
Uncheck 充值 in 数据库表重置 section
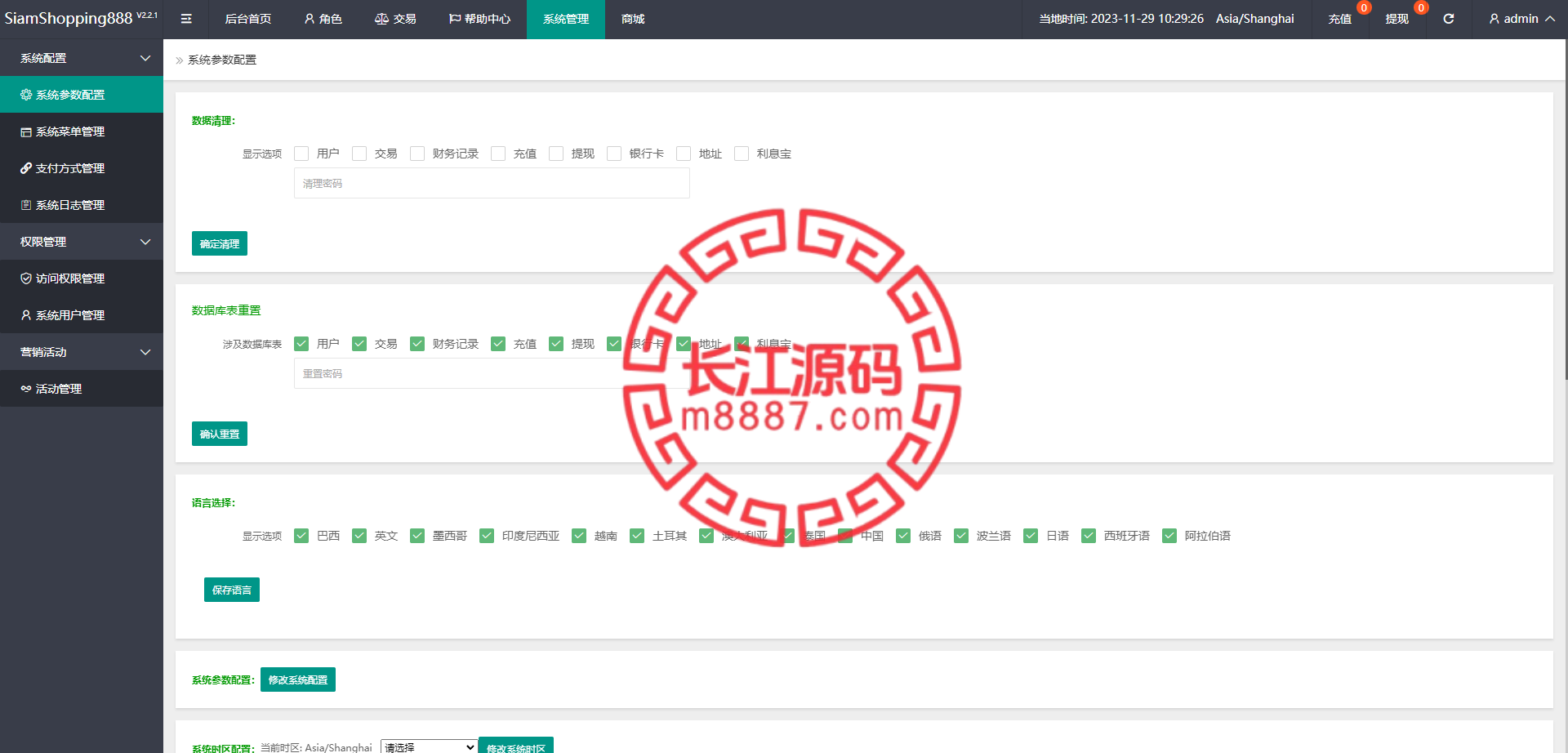click(498, 344)
